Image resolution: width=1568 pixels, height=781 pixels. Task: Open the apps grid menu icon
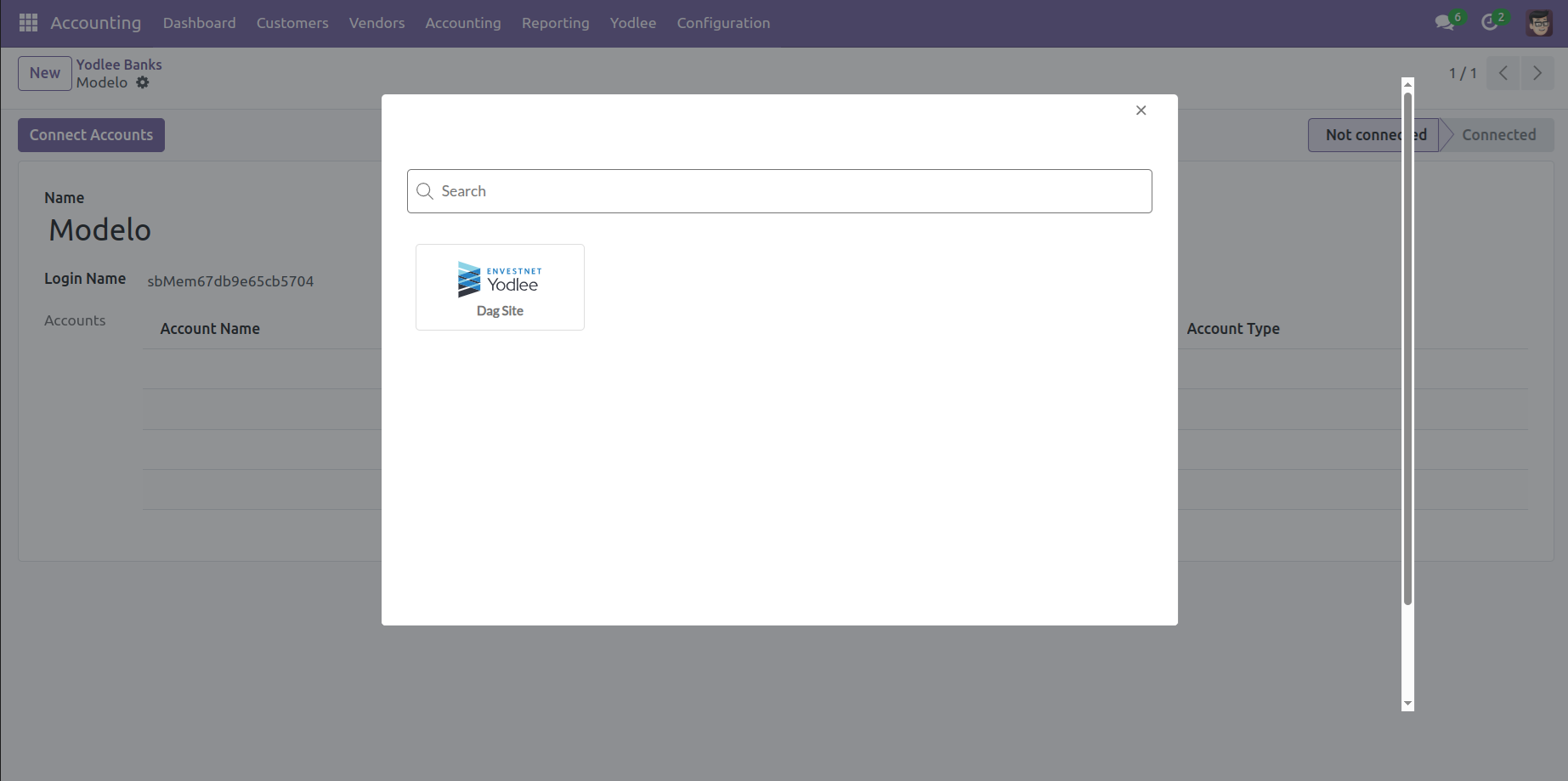pyautogui.click(x=28, y=23)
